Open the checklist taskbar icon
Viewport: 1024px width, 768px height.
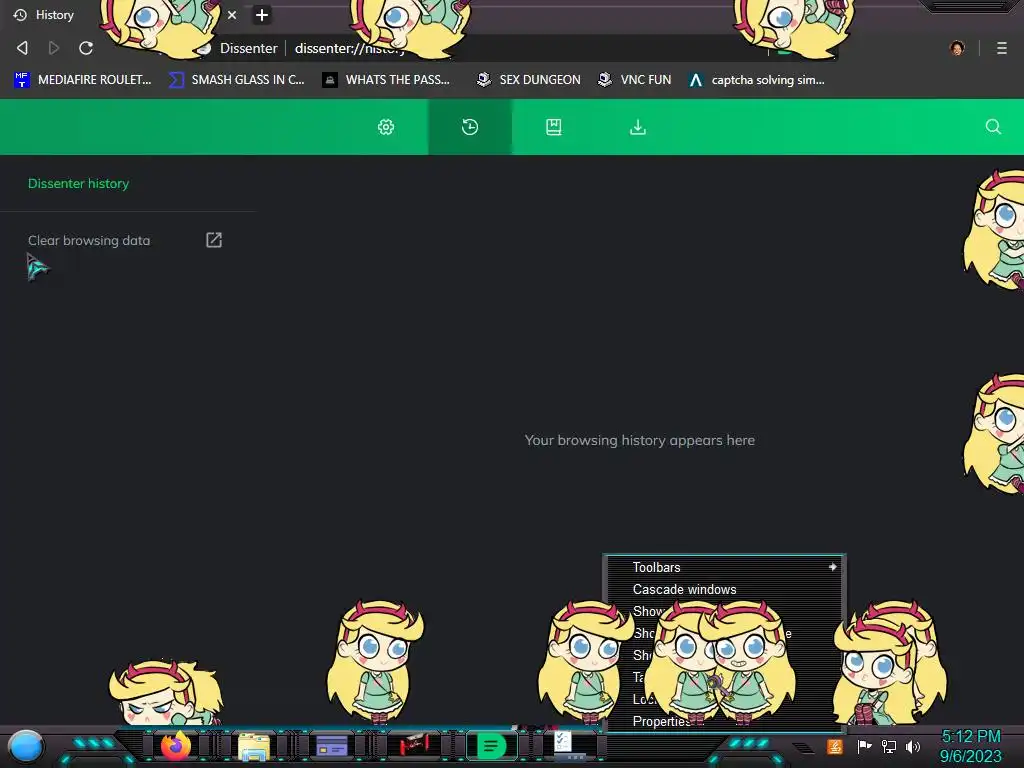coord(564,743)
